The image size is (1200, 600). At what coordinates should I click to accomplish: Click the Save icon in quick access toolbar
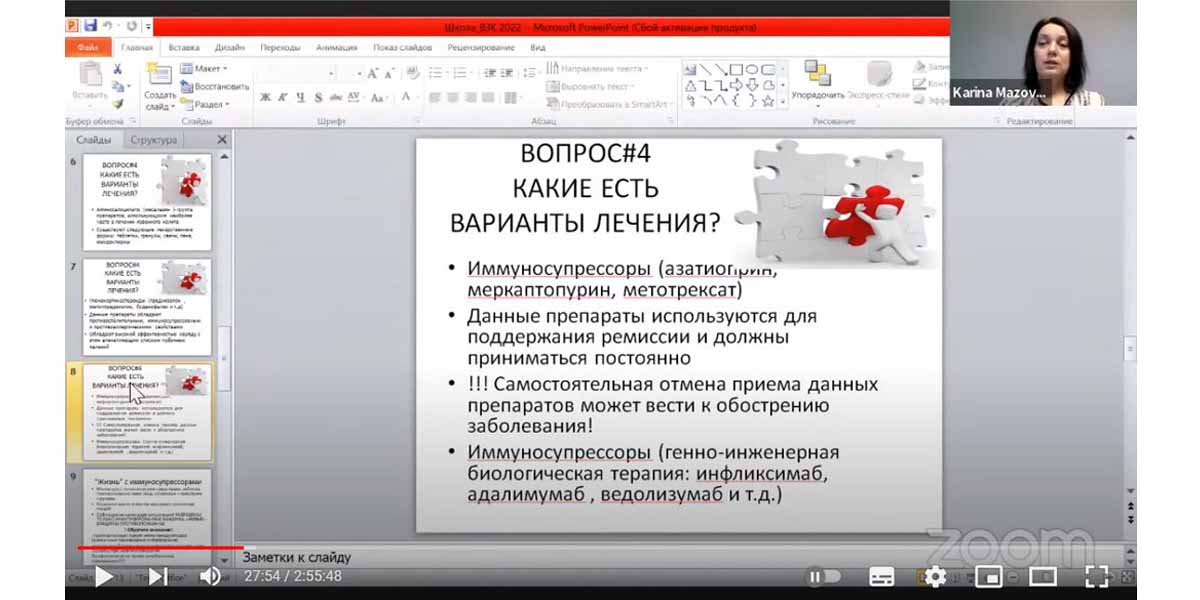91,25
